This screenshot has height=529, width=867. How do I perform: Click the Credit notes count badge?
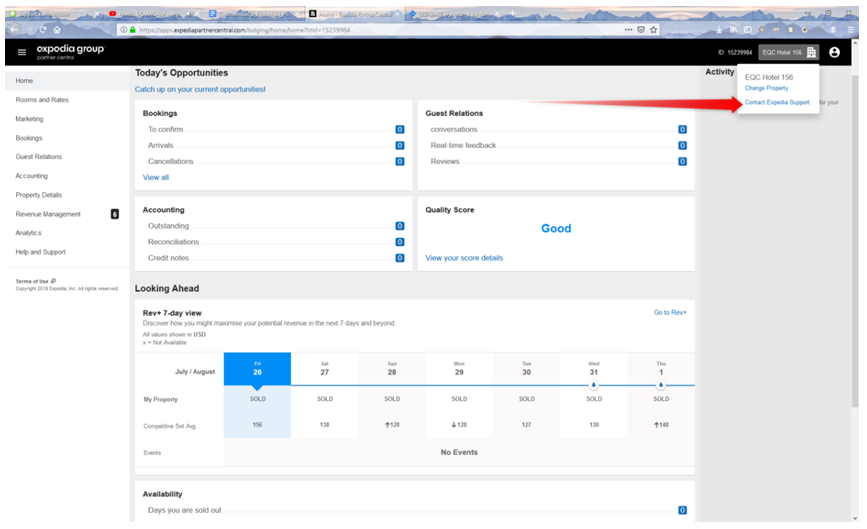coord(400,258)
